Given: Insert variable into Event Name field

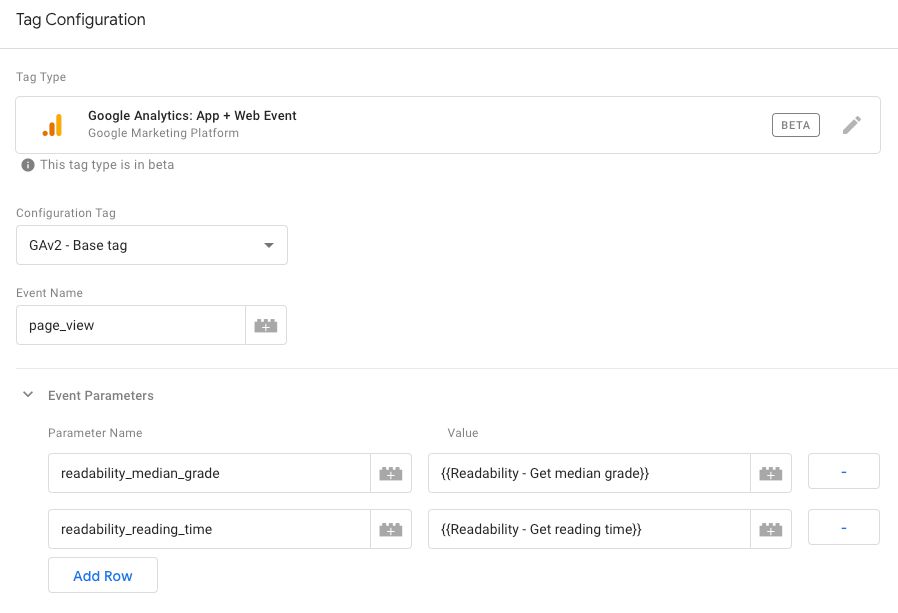Looking at the screenshot, I should [266, 325].
